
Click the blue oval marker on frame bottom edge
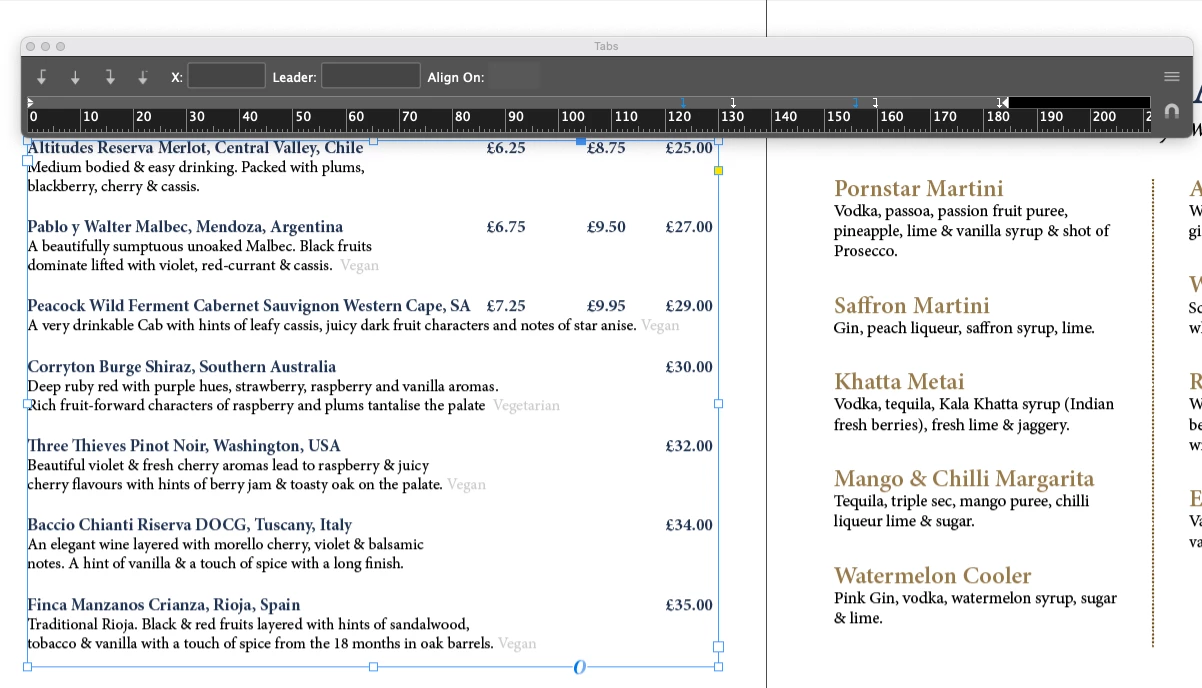579,667
